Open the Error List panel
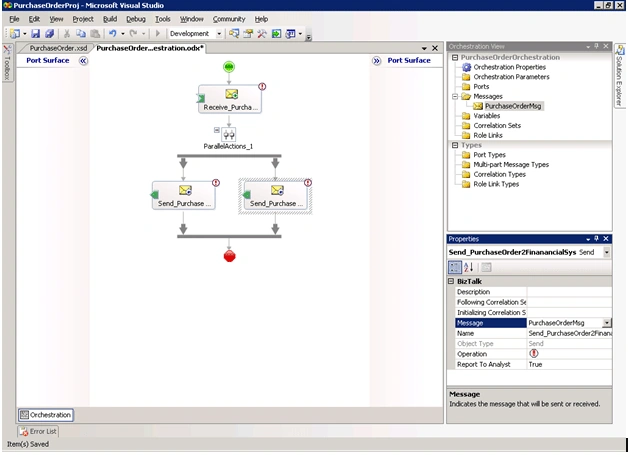The image size is (628, 455). (38, 431)
